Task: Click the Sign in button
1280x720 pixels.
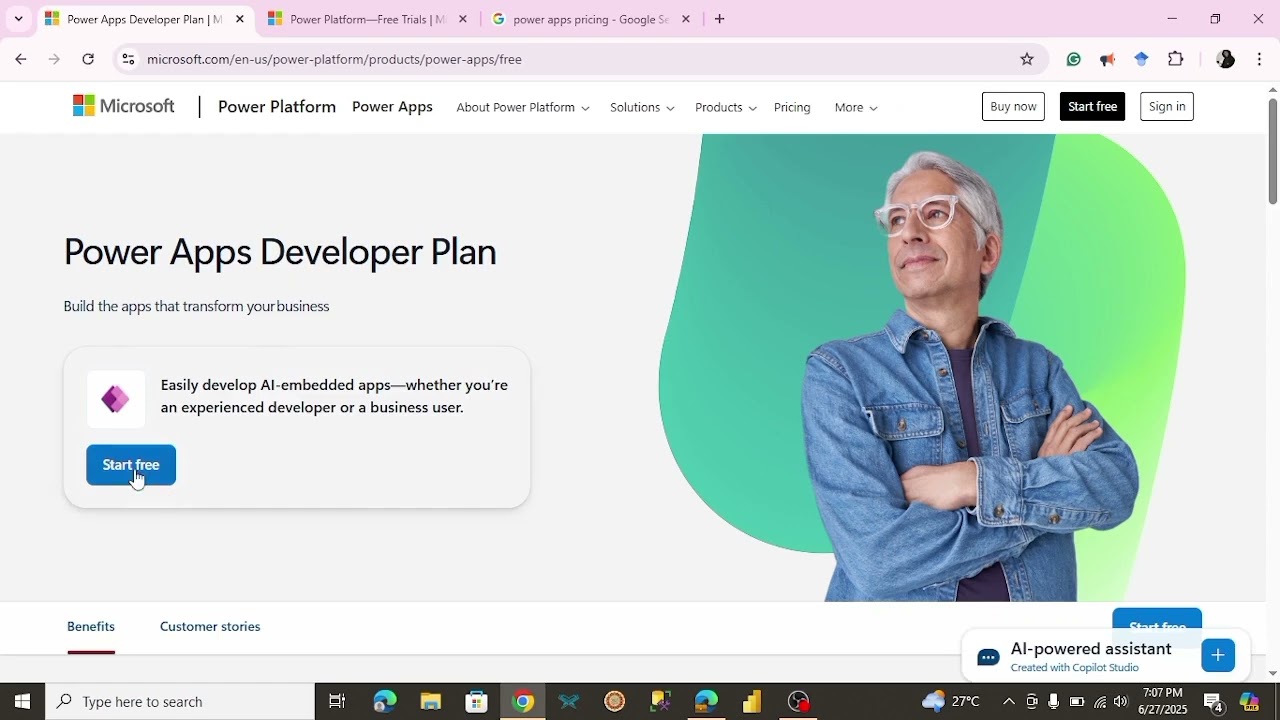Action: [x=1167, y=106]
